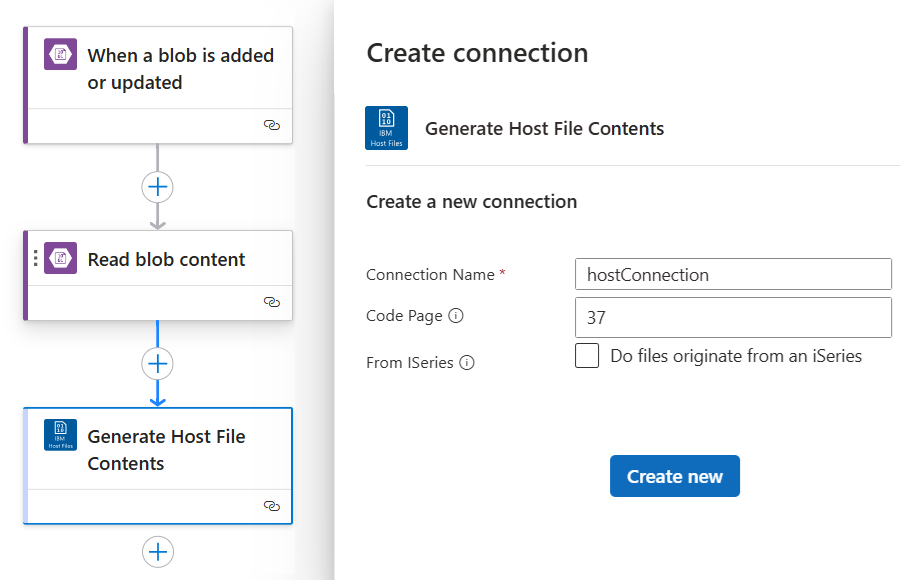This screenshot has width=900, height=580.
Task: Click link icon on Read blob content card
Action: point(271,301)
